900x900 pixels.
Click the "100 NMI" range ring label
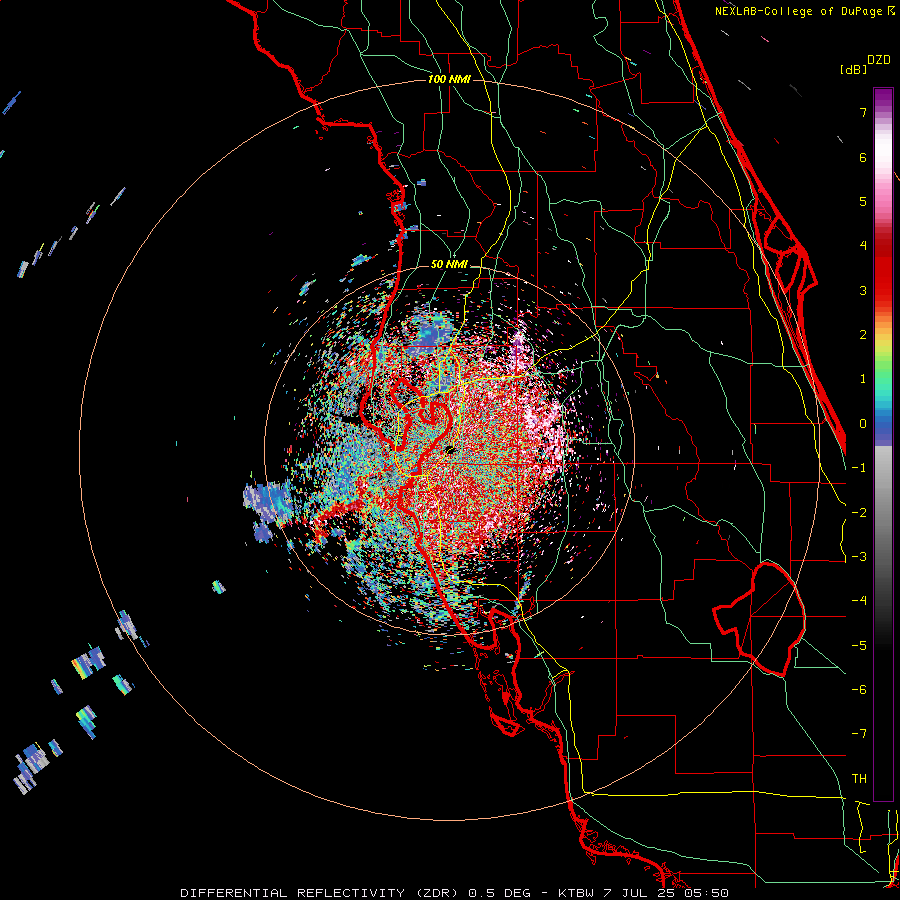(x=449, y=79)
